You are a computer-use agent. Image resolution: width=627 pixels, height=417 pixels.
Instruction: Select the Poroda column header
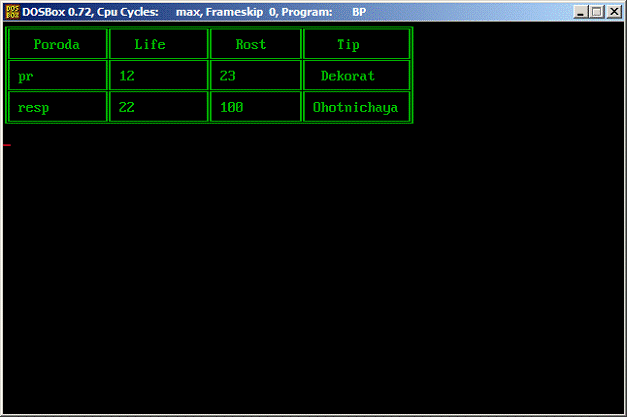[x=57, y=44]
